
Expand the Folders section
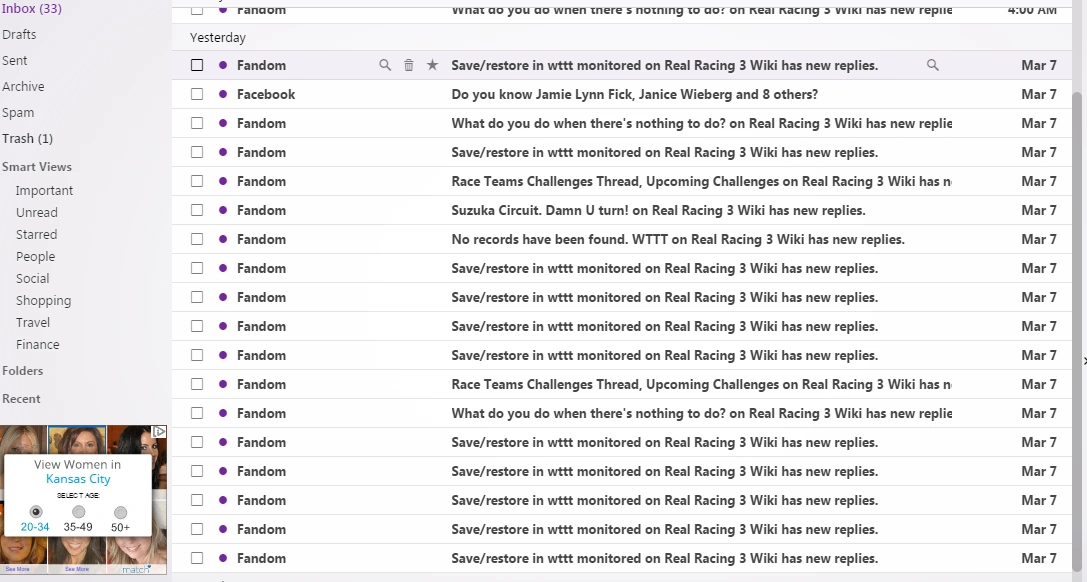pos(23,371)
